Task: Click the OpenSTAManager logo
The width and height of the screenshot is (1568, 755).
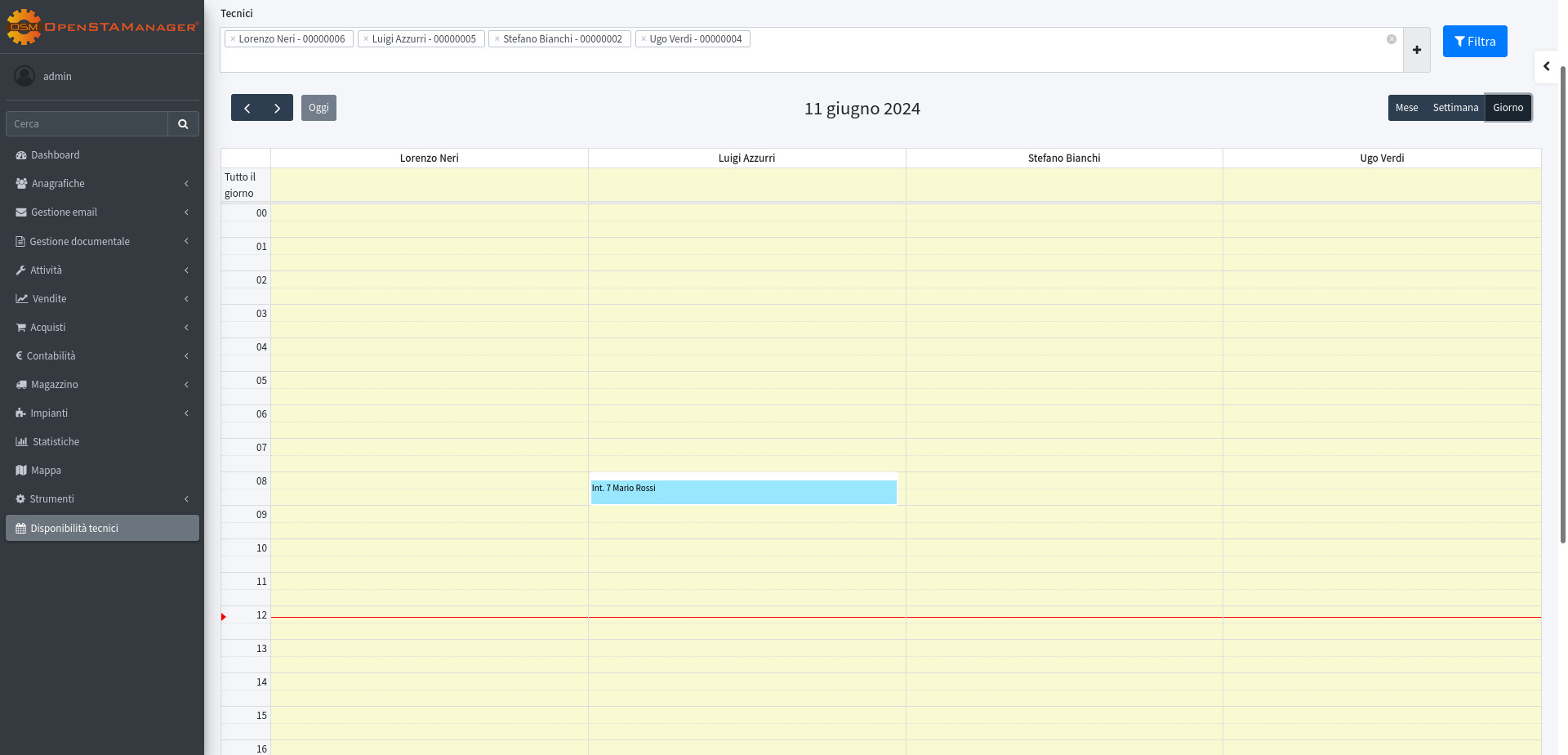Action: pos(102,27)
